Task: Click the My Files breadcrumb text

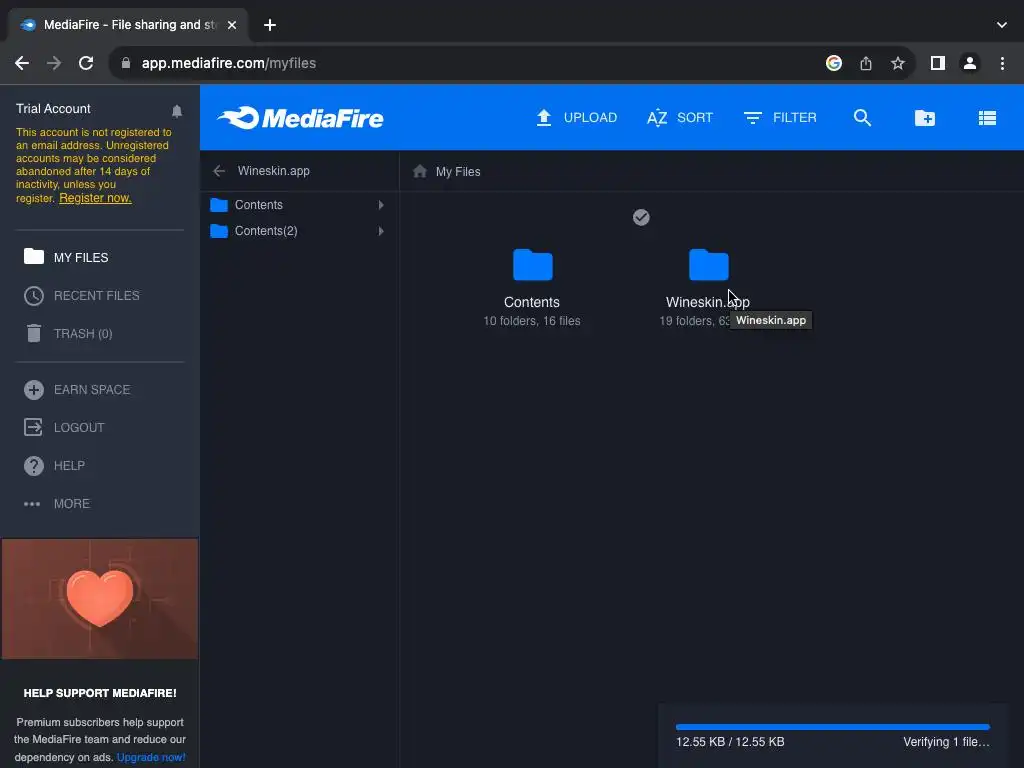Action: point(458,172)
